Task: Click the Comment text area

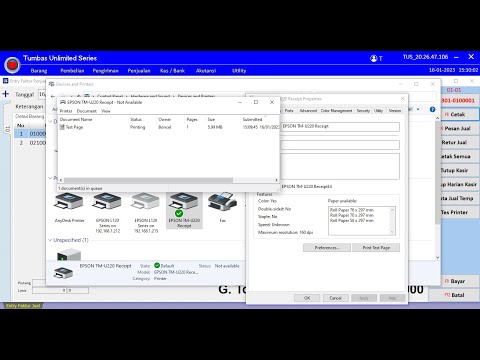Action: click(x=340, y=166)
